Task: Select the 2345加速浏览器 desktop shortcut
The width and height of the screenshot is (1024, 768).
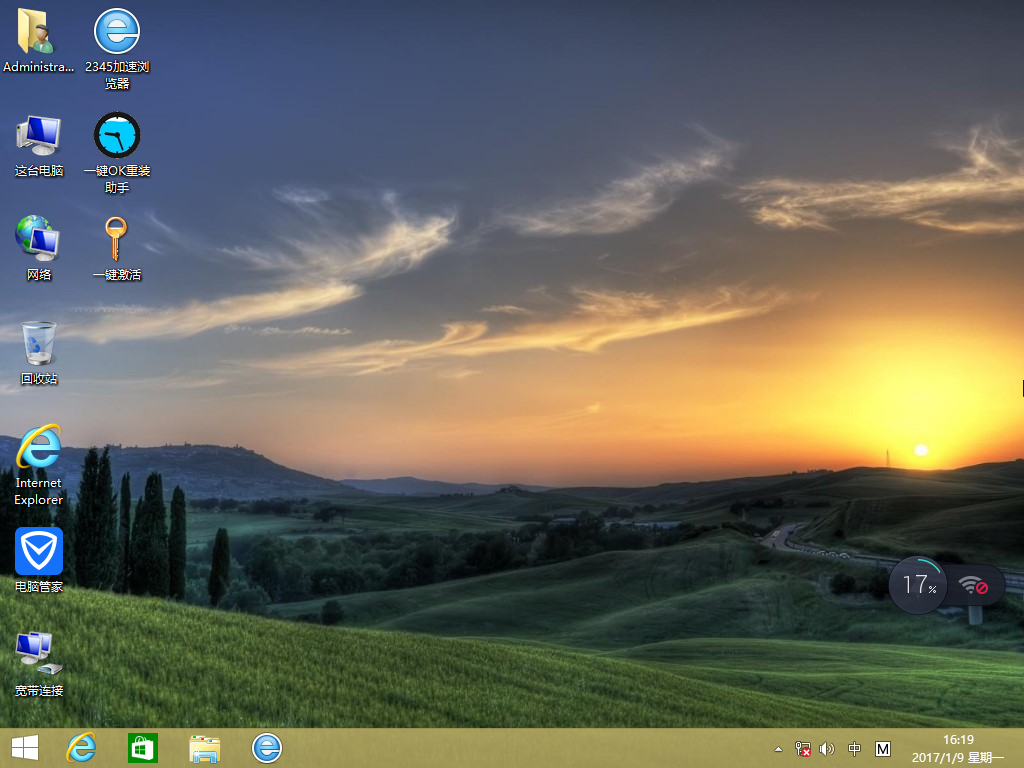Action: coord(117,33)
